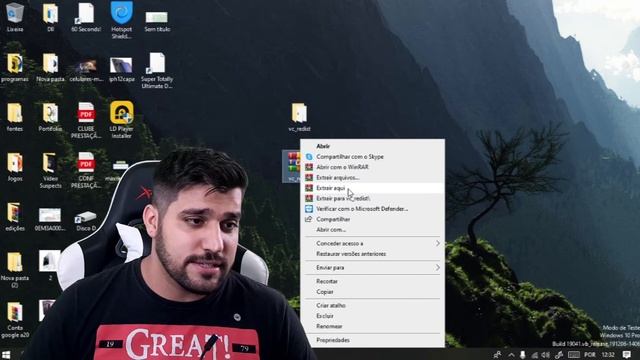Image resolution: width=640 pixels, height=360 pixels.
Task: Open Propriedades from the context menu
Action: [x=373, y=340]
